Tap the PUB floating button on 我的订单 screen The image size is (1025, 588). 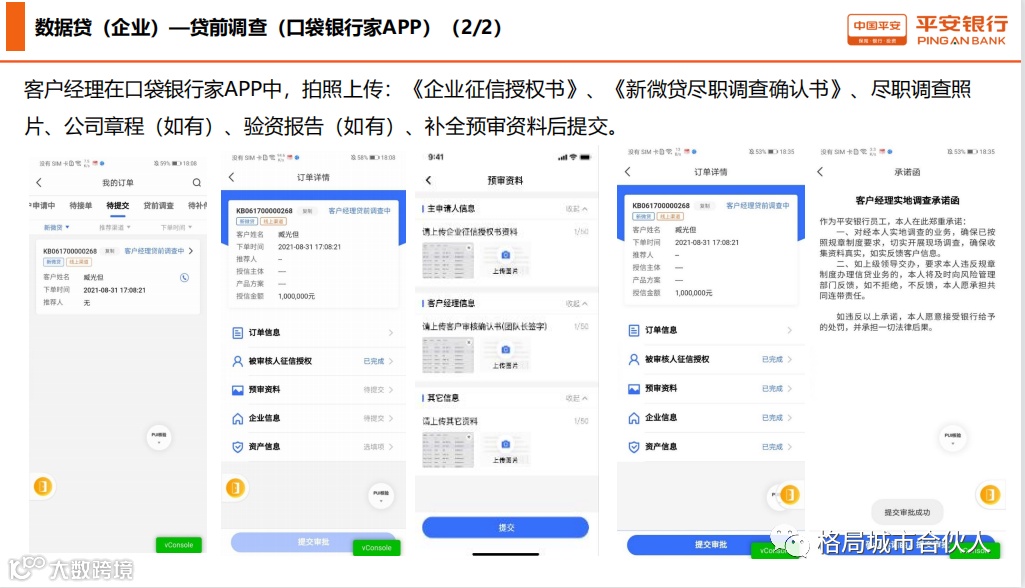159,436
